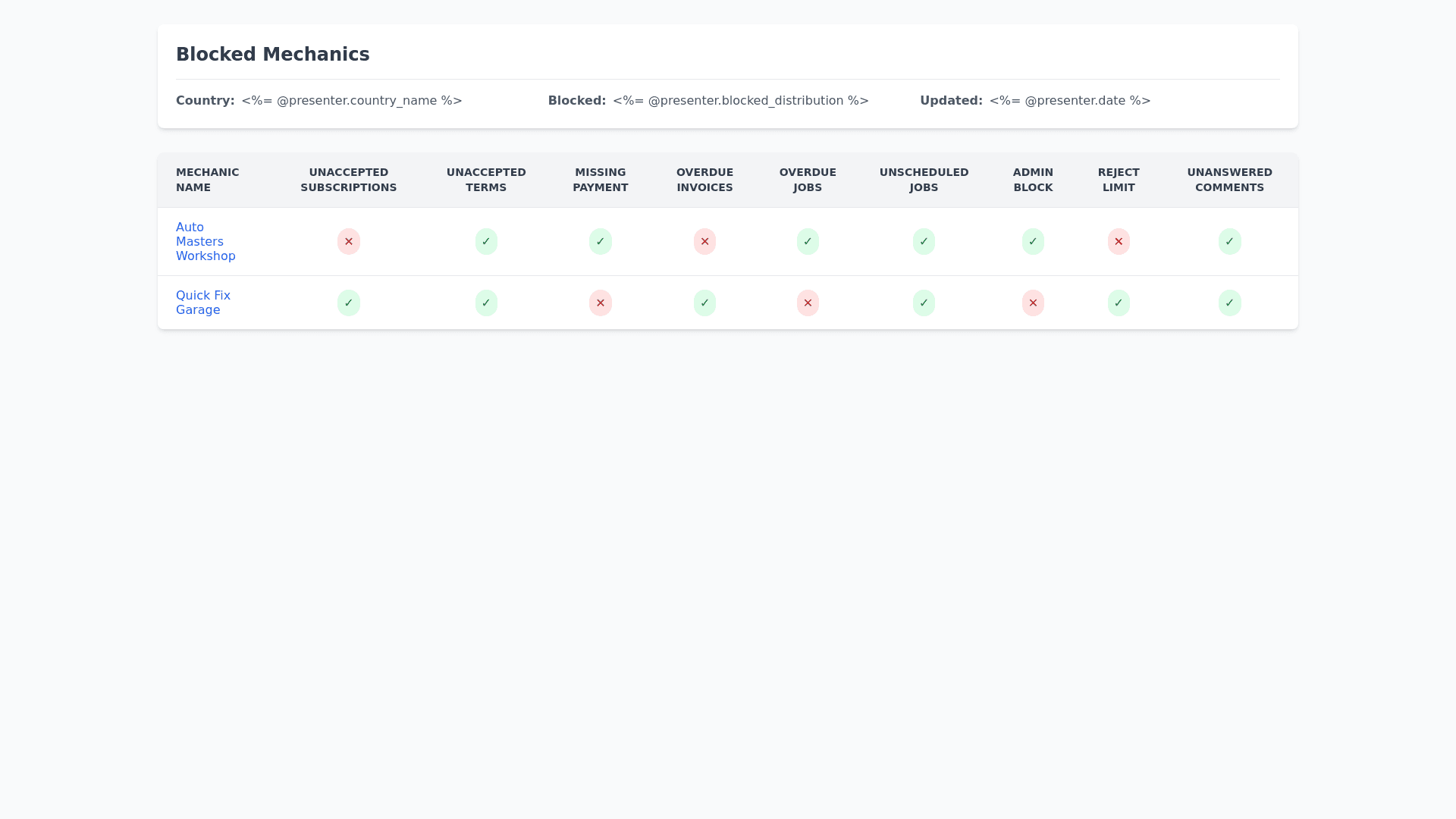This screenshot has width=1456, height=819.
Task: Click Quick Fix overdue jobs red cross
Action: 808,303
